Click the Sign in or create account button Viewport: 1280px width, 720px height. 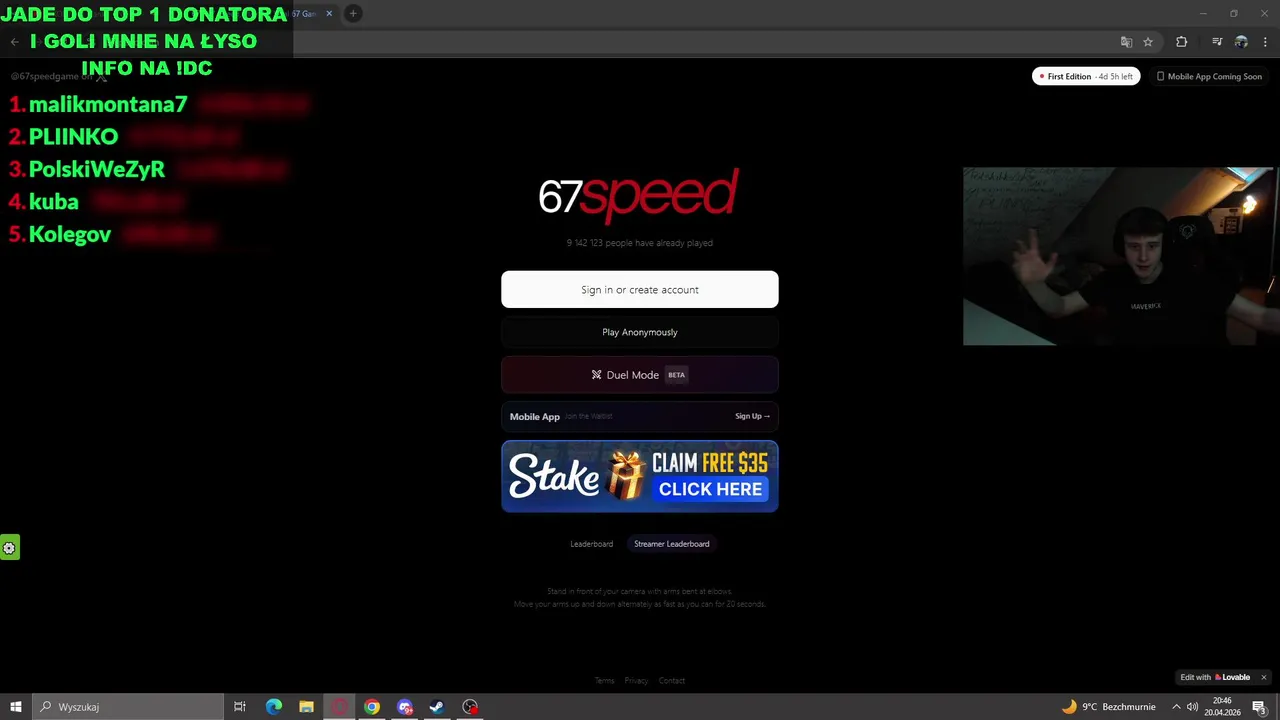point(639,289)
